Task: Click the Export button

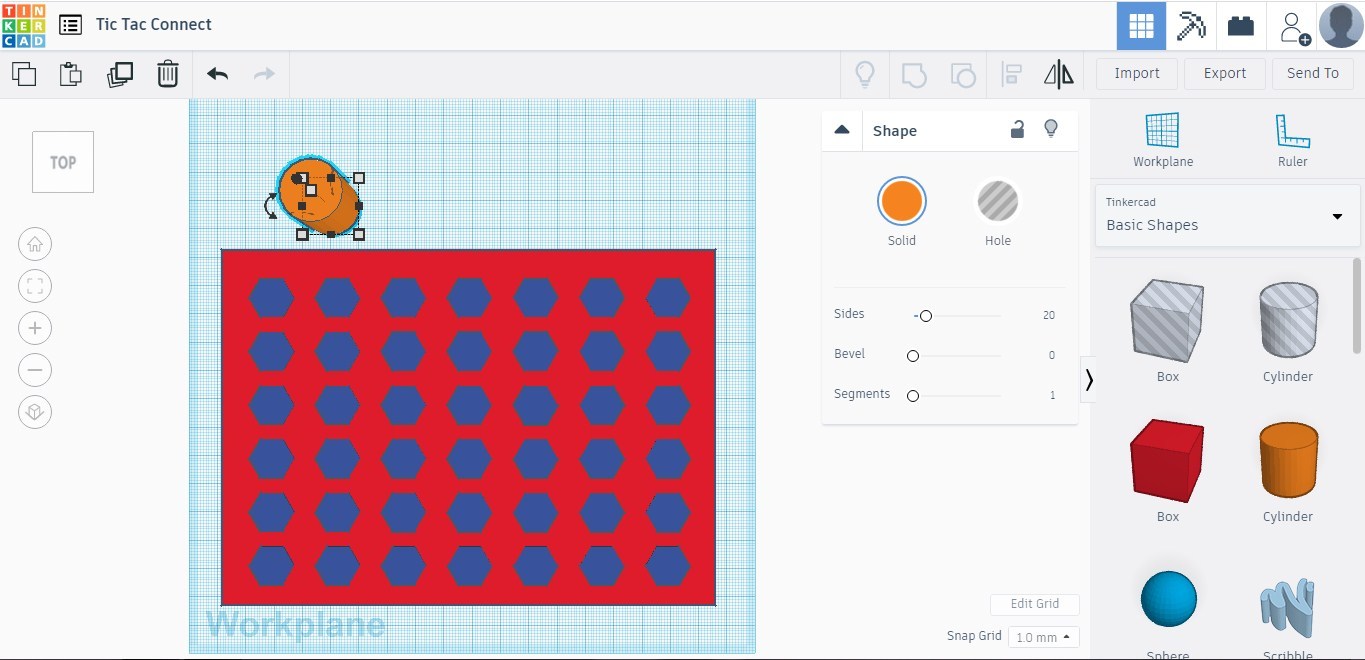Action: (1224, 73)
